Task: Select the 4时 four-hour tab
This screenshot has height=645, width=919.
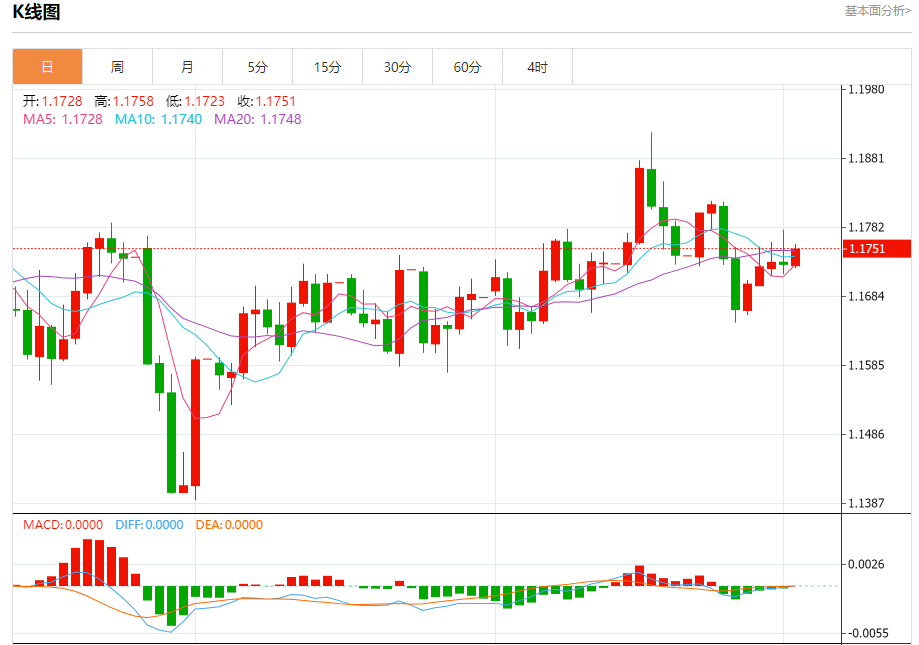Action: (537, 67)
